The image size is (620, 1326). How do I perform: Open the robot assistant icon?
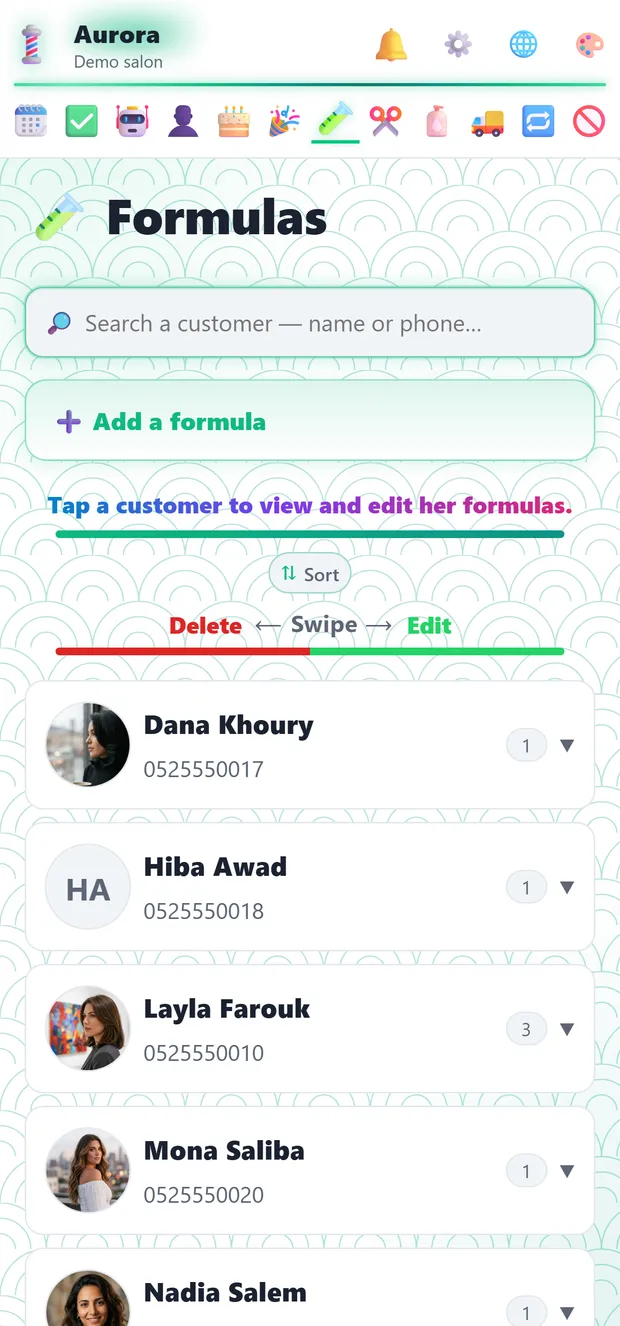pos(133,121)
